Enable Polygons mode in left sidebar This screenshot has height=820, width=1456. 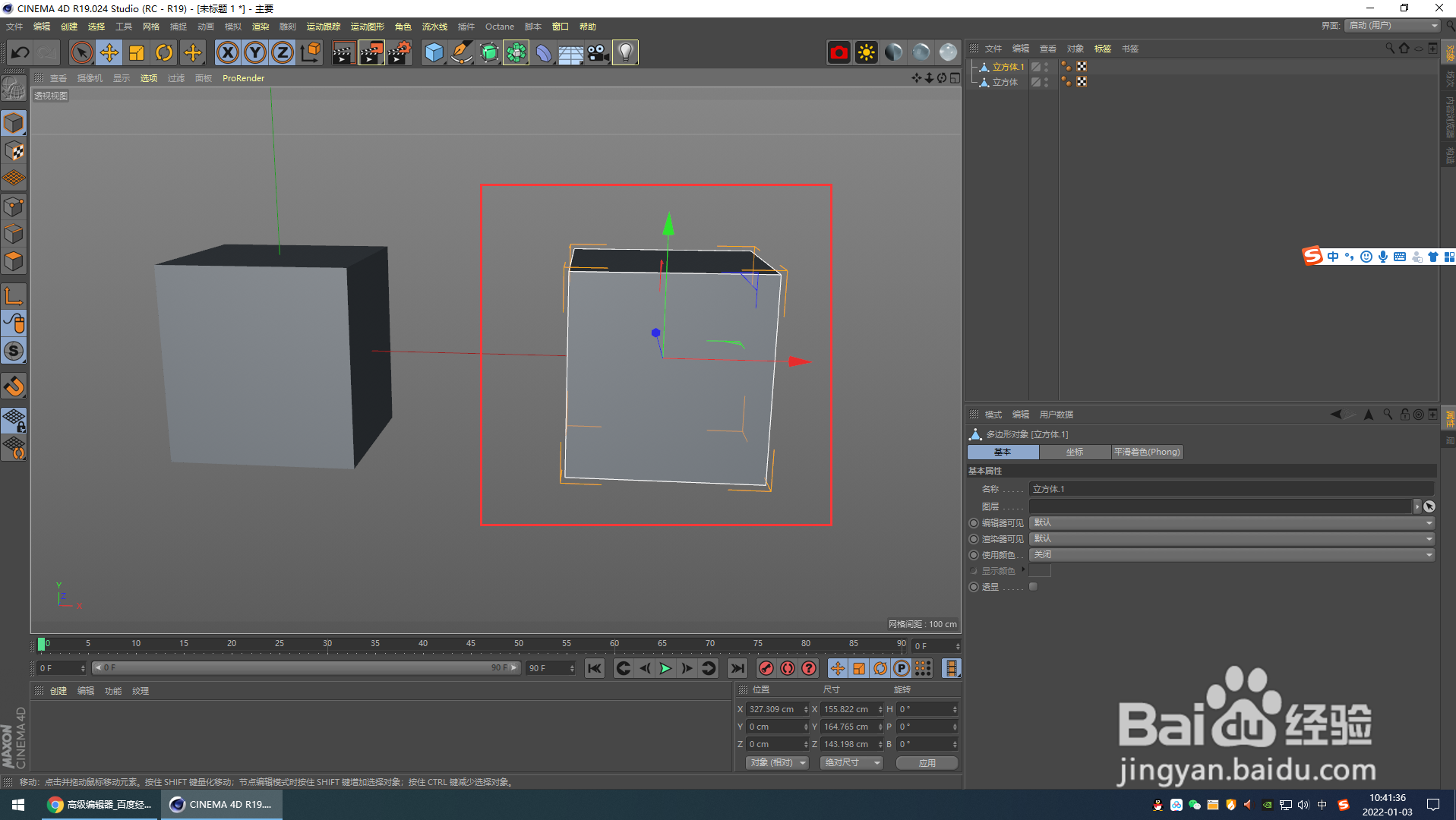point(14,262)
